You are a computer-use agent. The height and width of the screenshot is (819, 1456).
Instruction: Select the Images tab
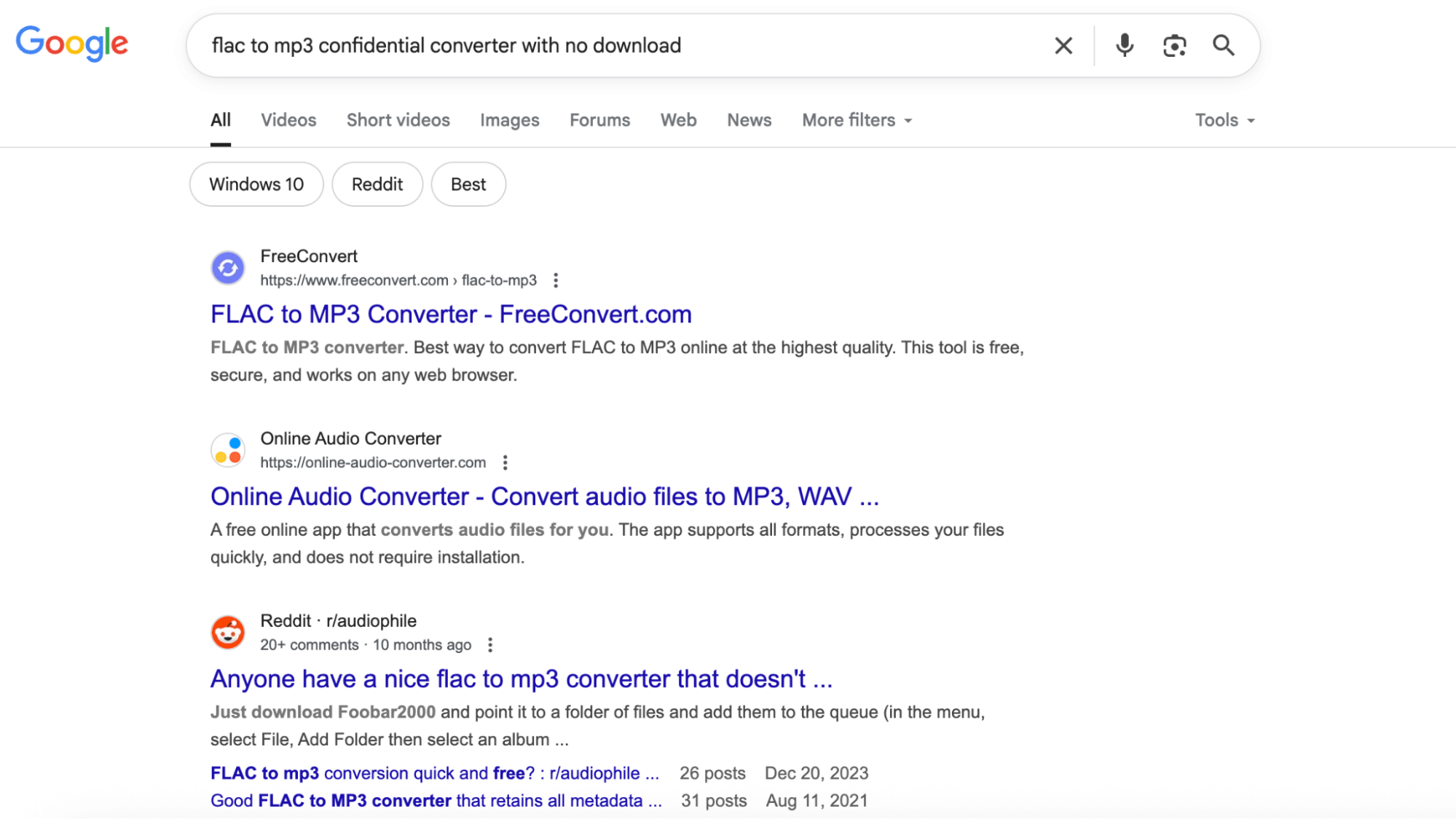509,120
